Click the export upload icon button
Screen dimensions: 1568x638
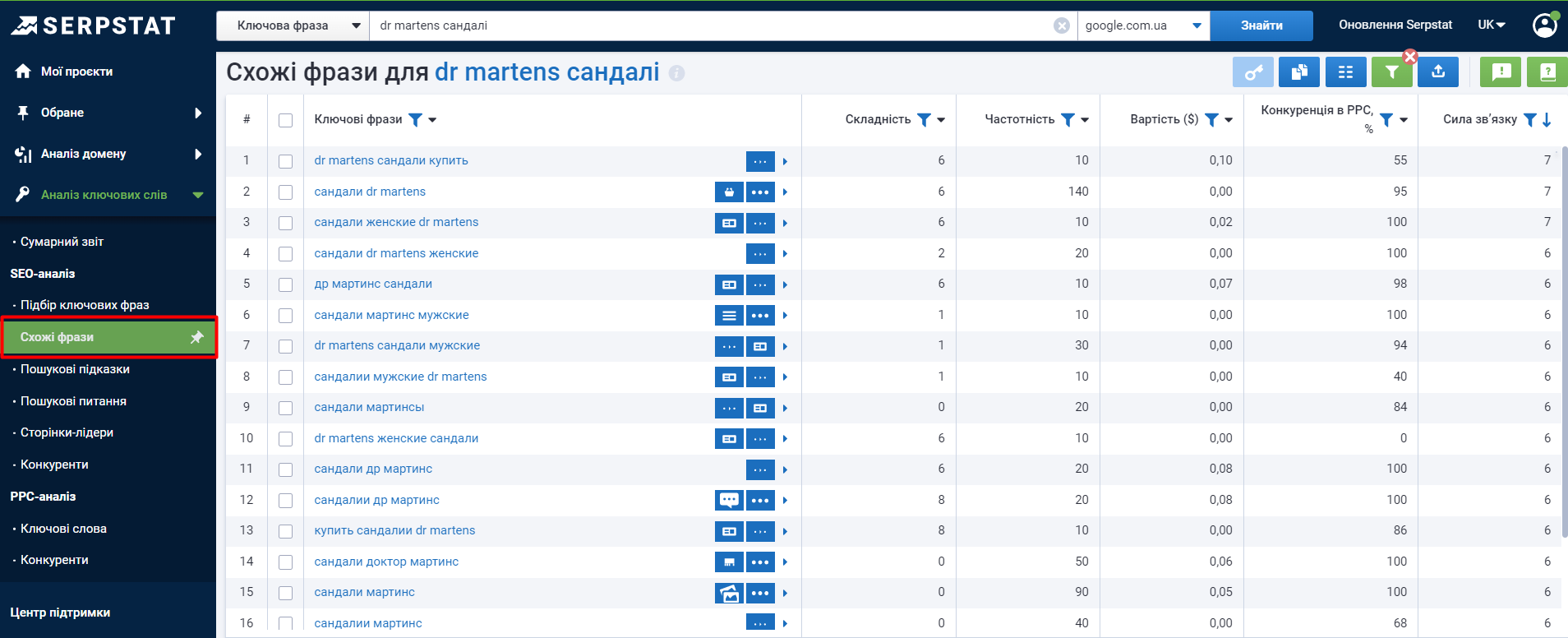point(1437,72)
